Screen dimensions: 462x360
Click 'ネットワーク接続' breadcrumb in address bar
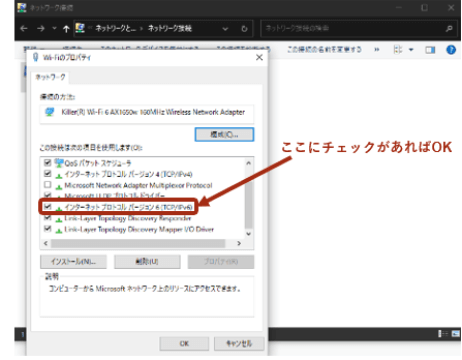pyautogui.click(x=170, y=29)
